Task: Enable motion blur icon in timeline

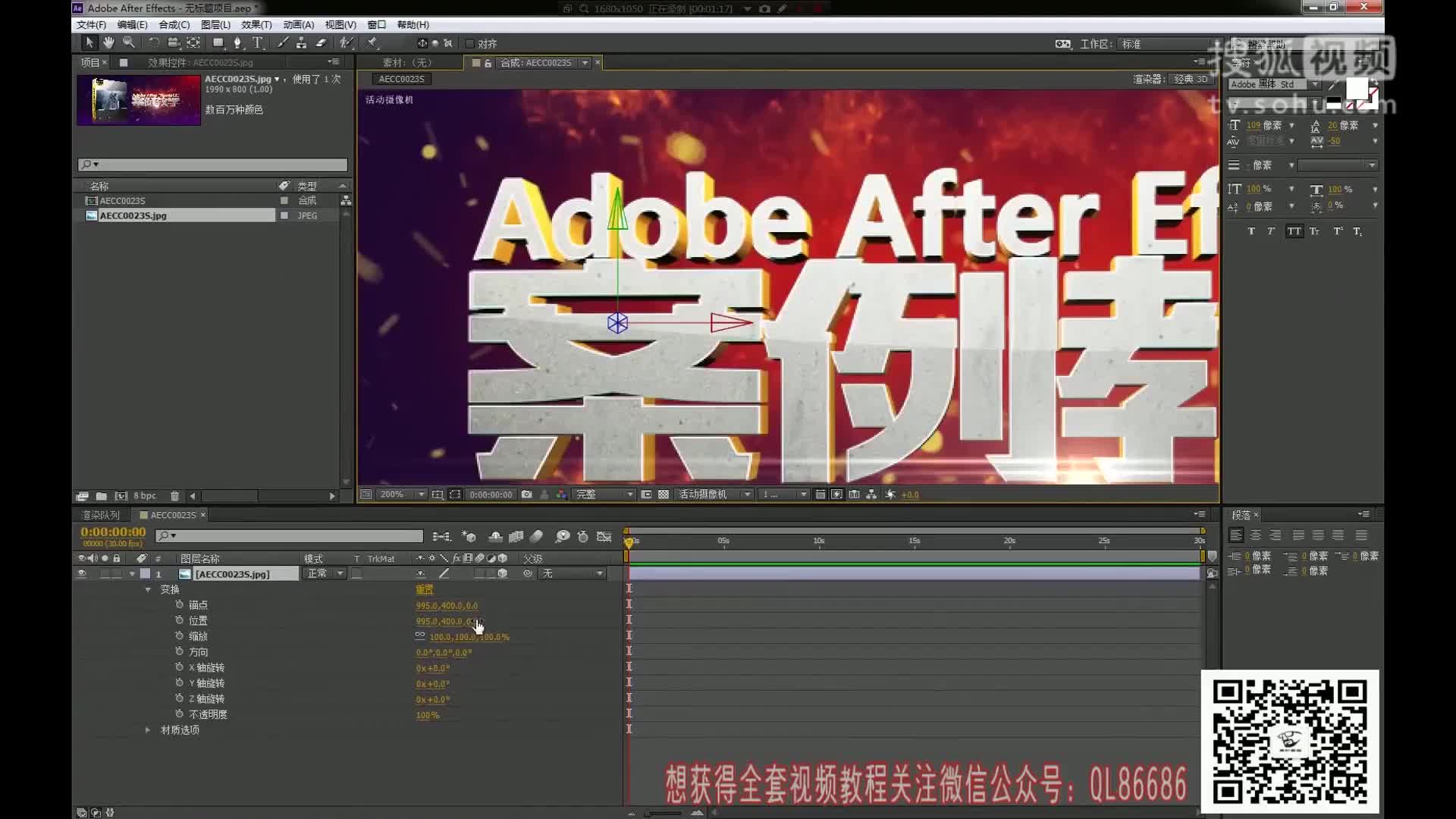Action: (x=537, y=537)
